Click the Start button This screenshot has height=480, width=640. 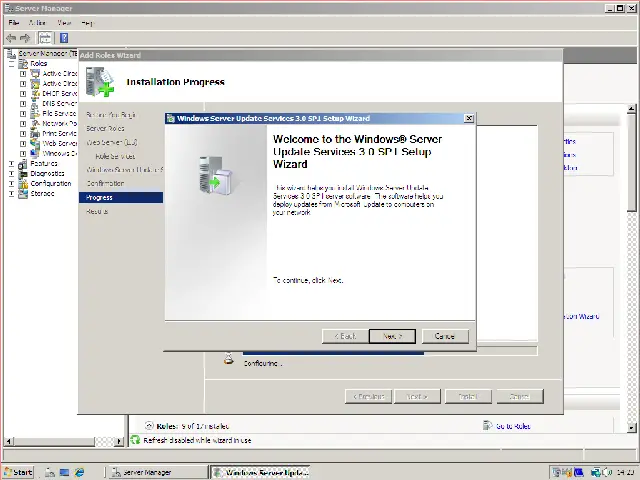pyautogui.click(x=18, y=472)
